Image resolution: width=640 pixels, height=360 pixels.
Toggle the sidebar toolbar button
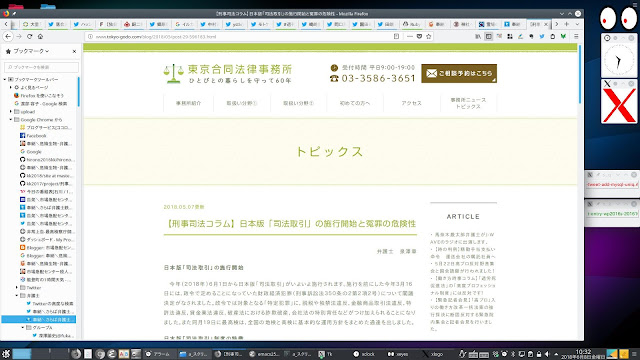click(x=489, y=36)
